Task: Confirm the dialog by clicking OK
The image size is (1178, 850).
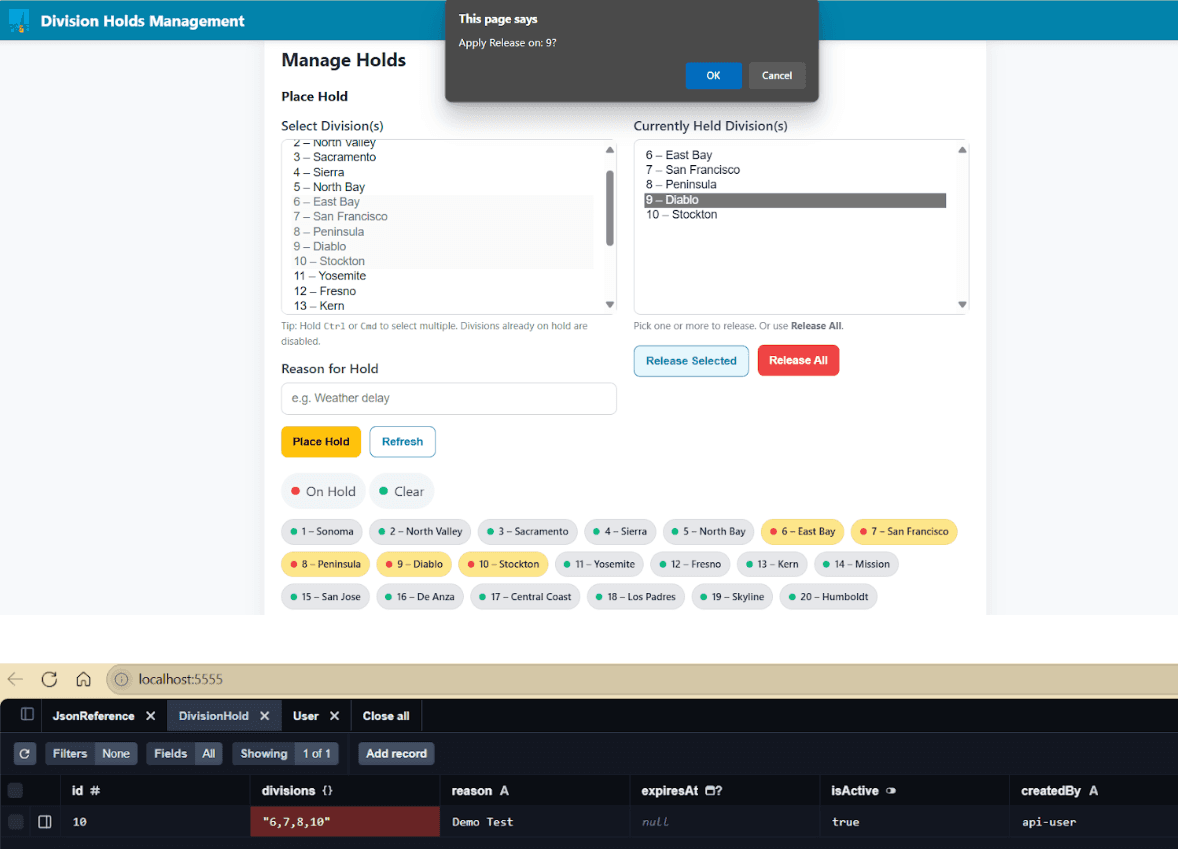Action: pyautogui.click(x=713, y=76)
